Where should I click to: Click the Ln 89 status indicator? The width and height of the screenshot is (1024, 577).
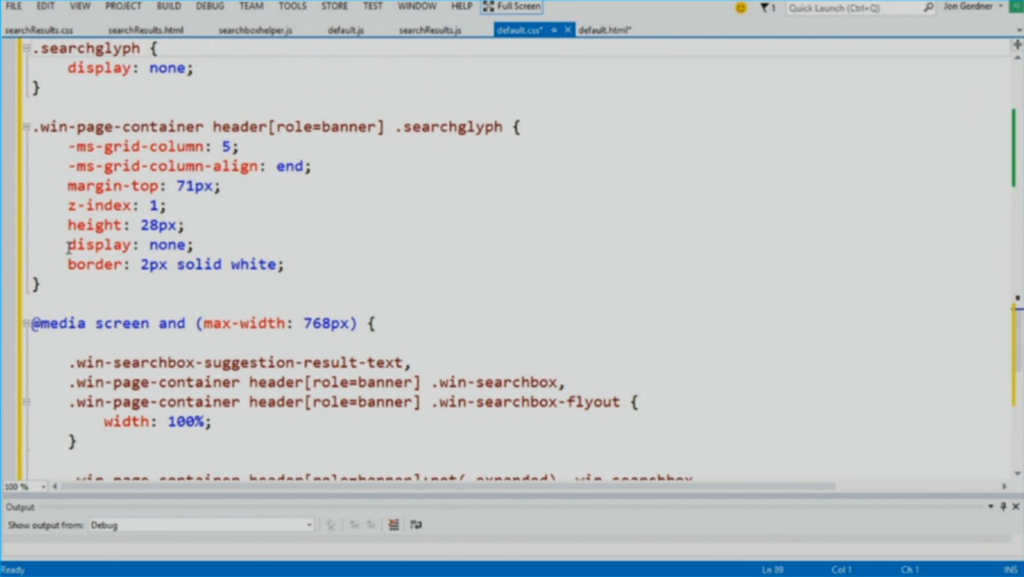(773, 570)
